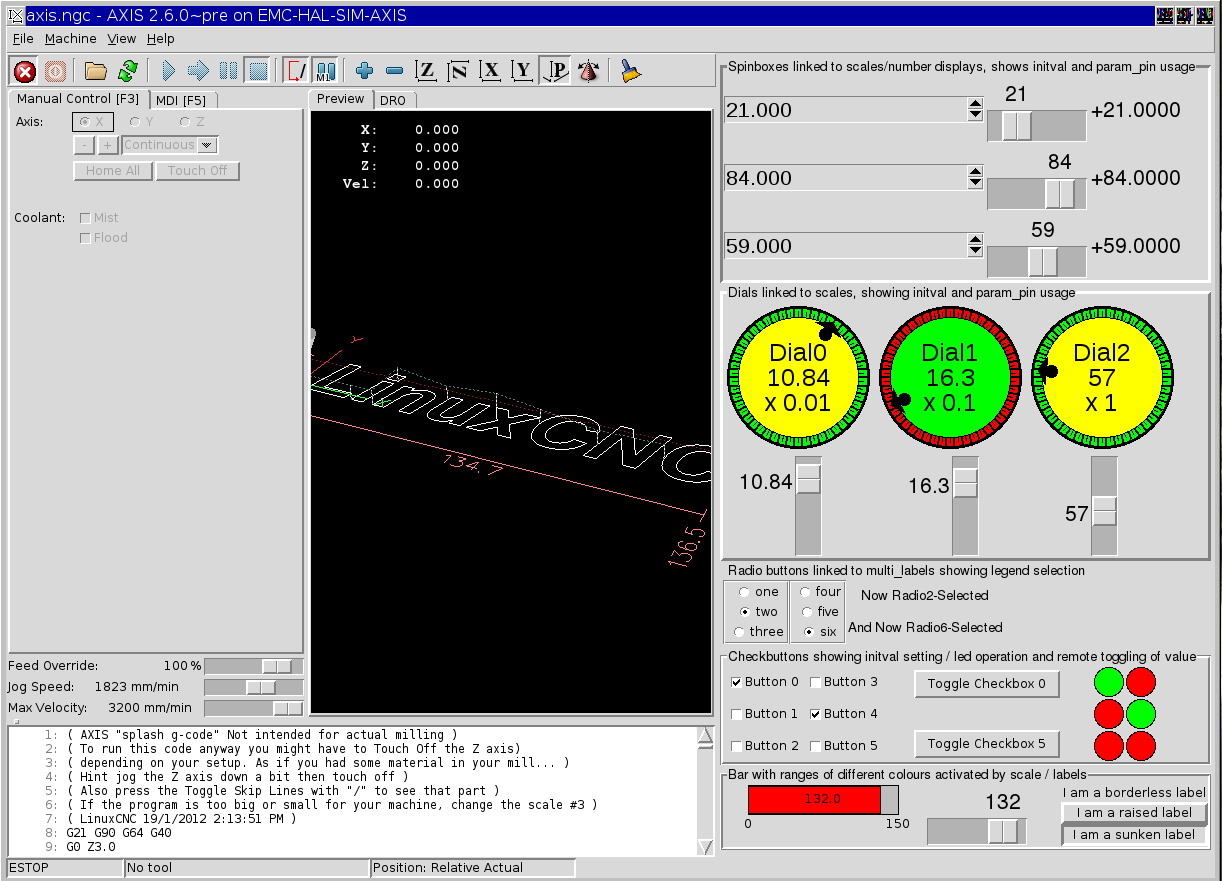Viewport: 1222px width, 881px height.
Task: Open a G-code file with folder icon
Action: 96,71
